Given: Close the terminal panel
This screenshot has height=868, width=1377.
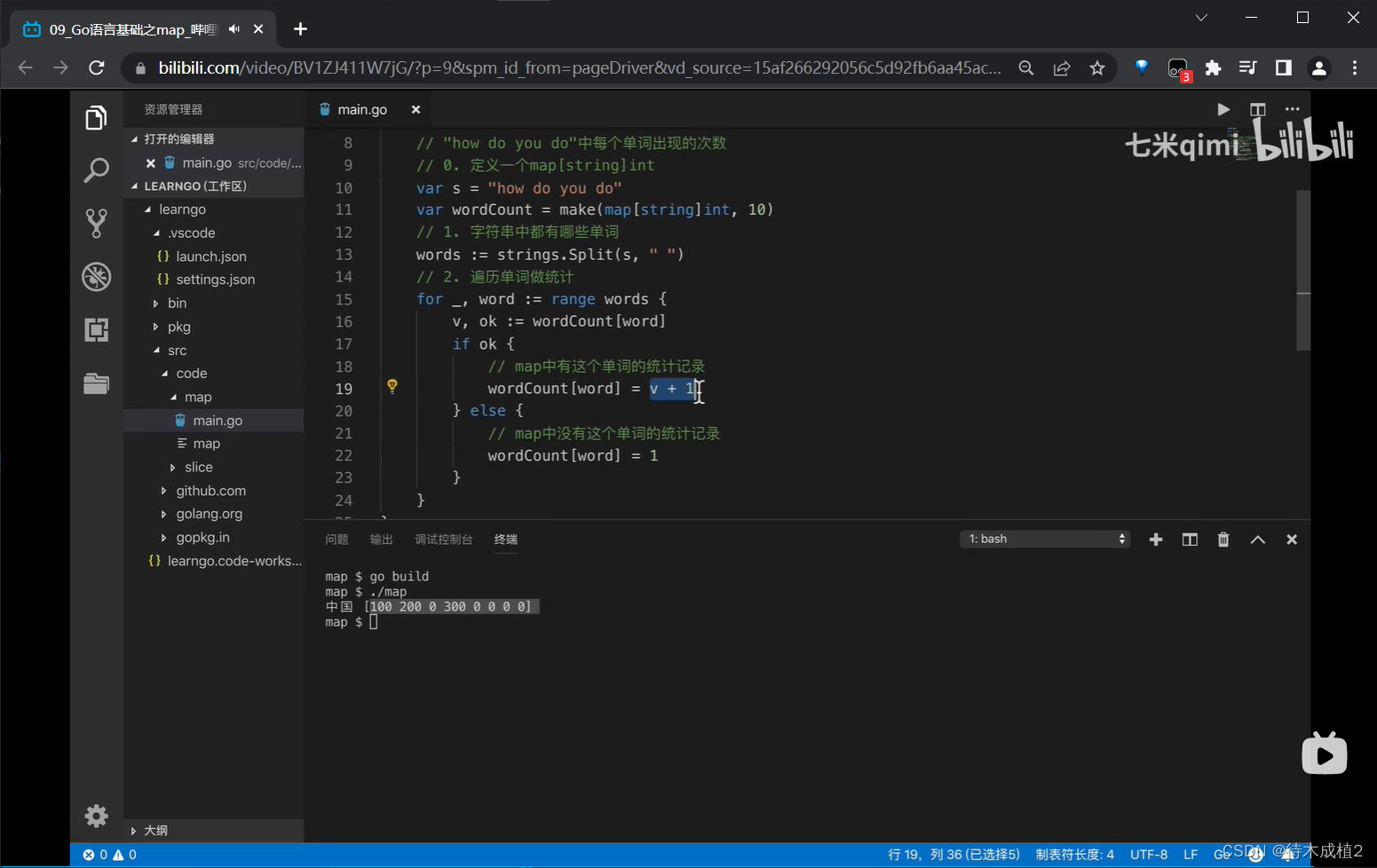Looking at the screenshot, I should (x=1292, y=540).
